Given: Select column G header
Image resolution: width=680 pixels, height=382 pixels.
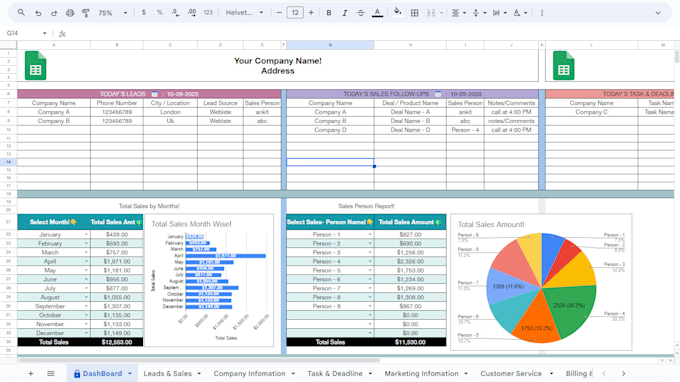Looking at the screenshot, I should tap(330, 45).
